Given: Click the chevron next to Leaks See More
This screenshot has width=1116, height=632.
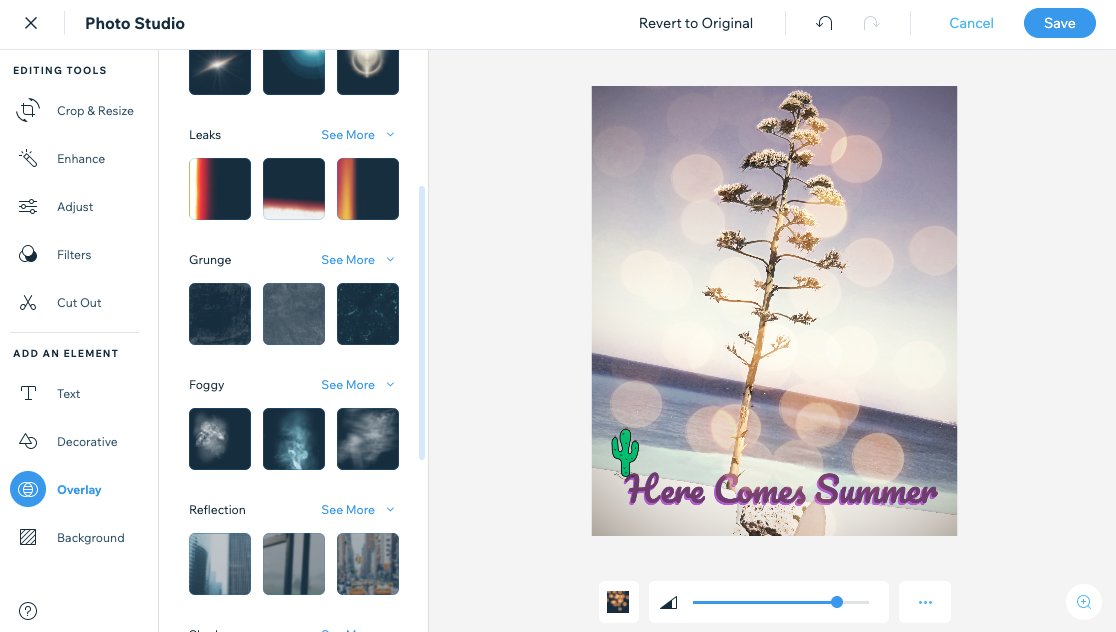Looking at the screenshot, I should coord(390,135).
